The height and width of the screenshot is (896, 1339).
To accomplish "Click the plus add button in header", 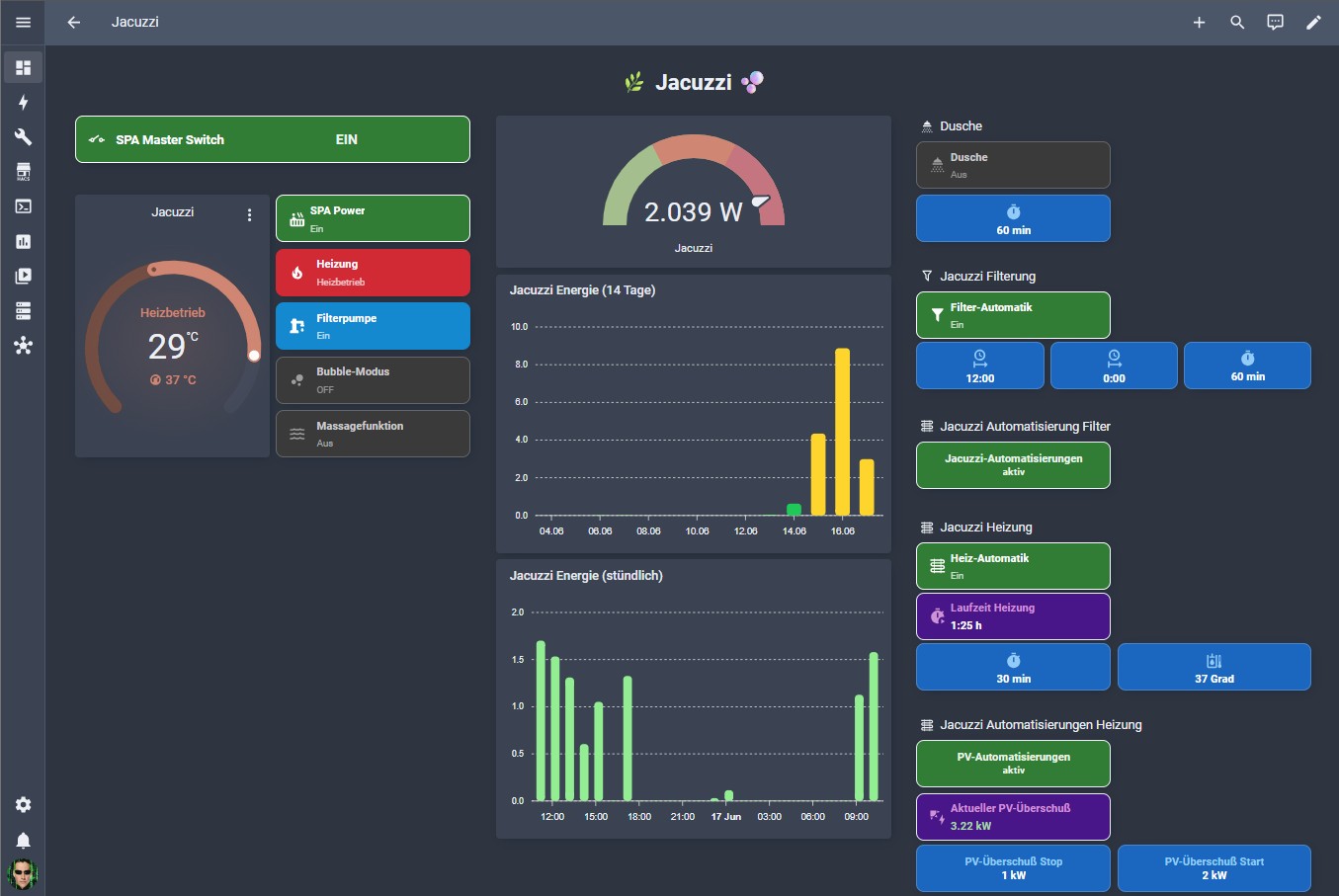I will pos(1199,22).
